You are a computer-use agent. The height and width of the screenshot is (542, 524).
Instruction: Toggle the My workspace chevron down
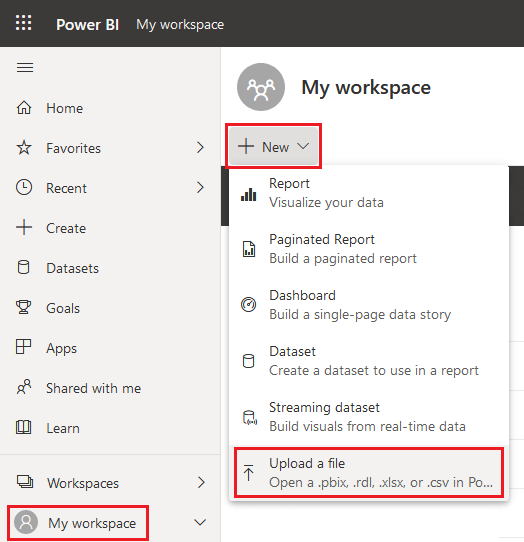tap(200, 522)
